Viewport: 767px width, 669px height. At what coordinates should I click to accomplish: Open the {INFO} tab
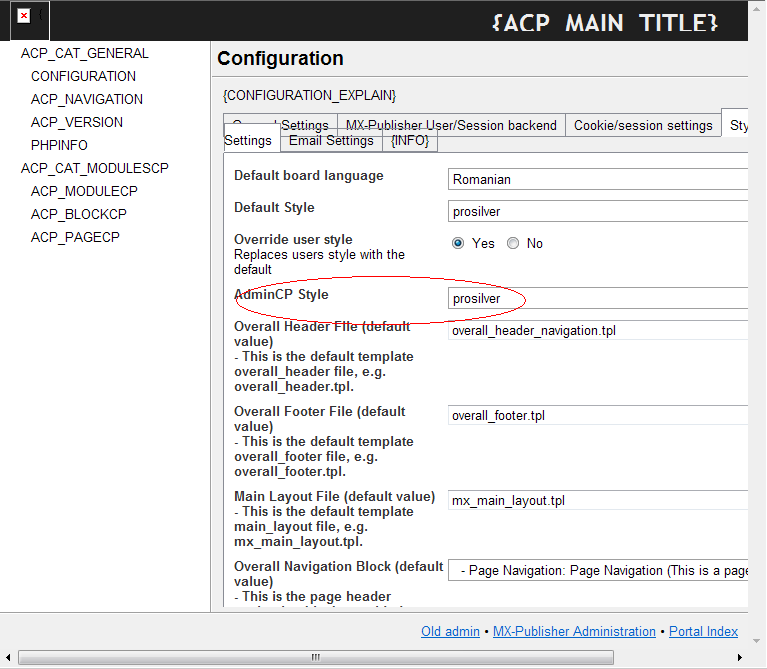[x=410, y=141]
